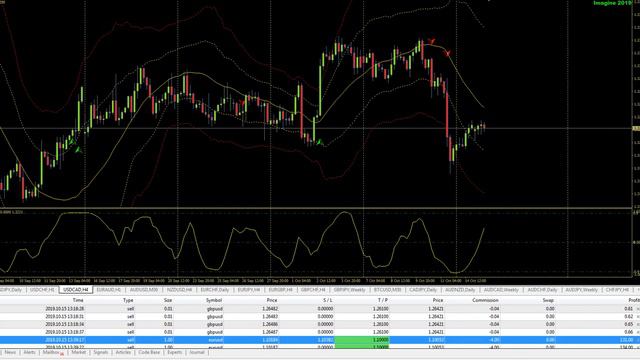The image size is (640, 360).
Task: Open the Alerts terminal tab
Action: point(29,352)
